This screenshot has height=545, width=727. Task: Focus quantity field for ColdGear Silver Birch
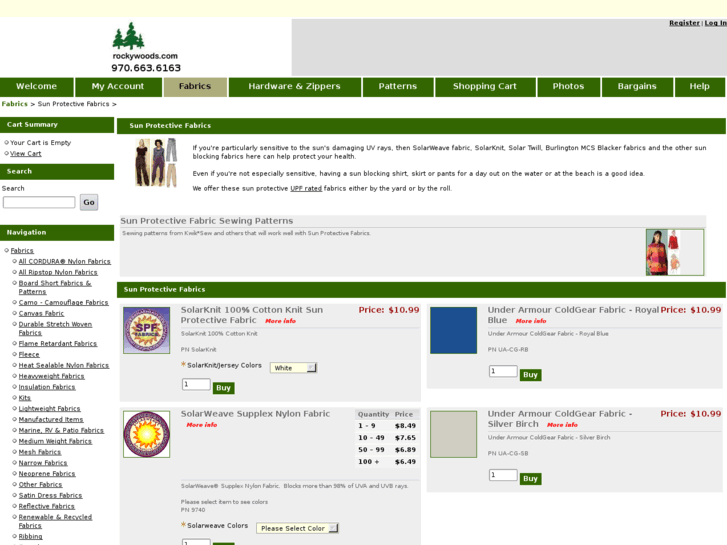pos(503,475)
